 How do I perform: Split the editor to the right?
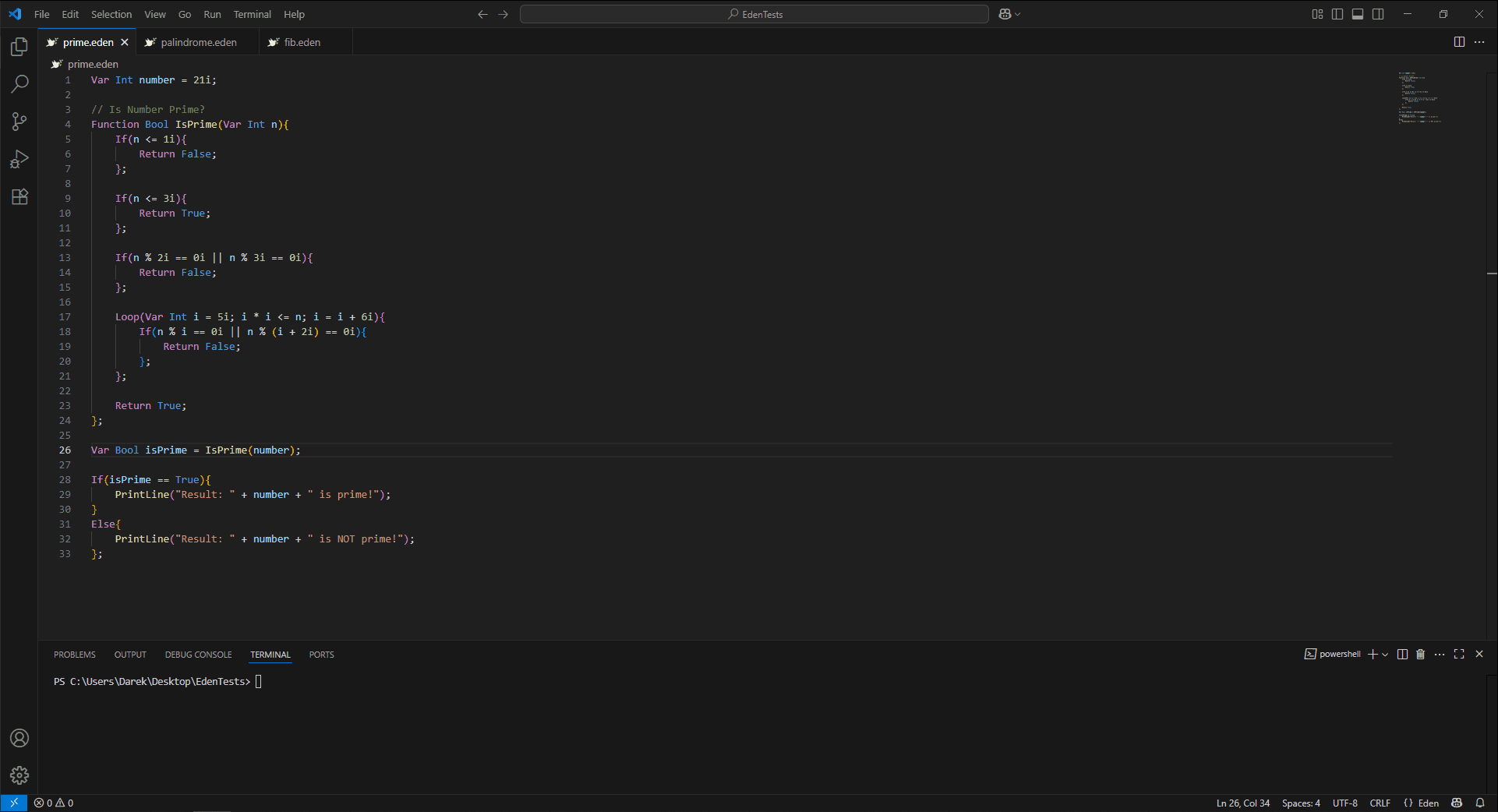click(x=1459, y=42)
